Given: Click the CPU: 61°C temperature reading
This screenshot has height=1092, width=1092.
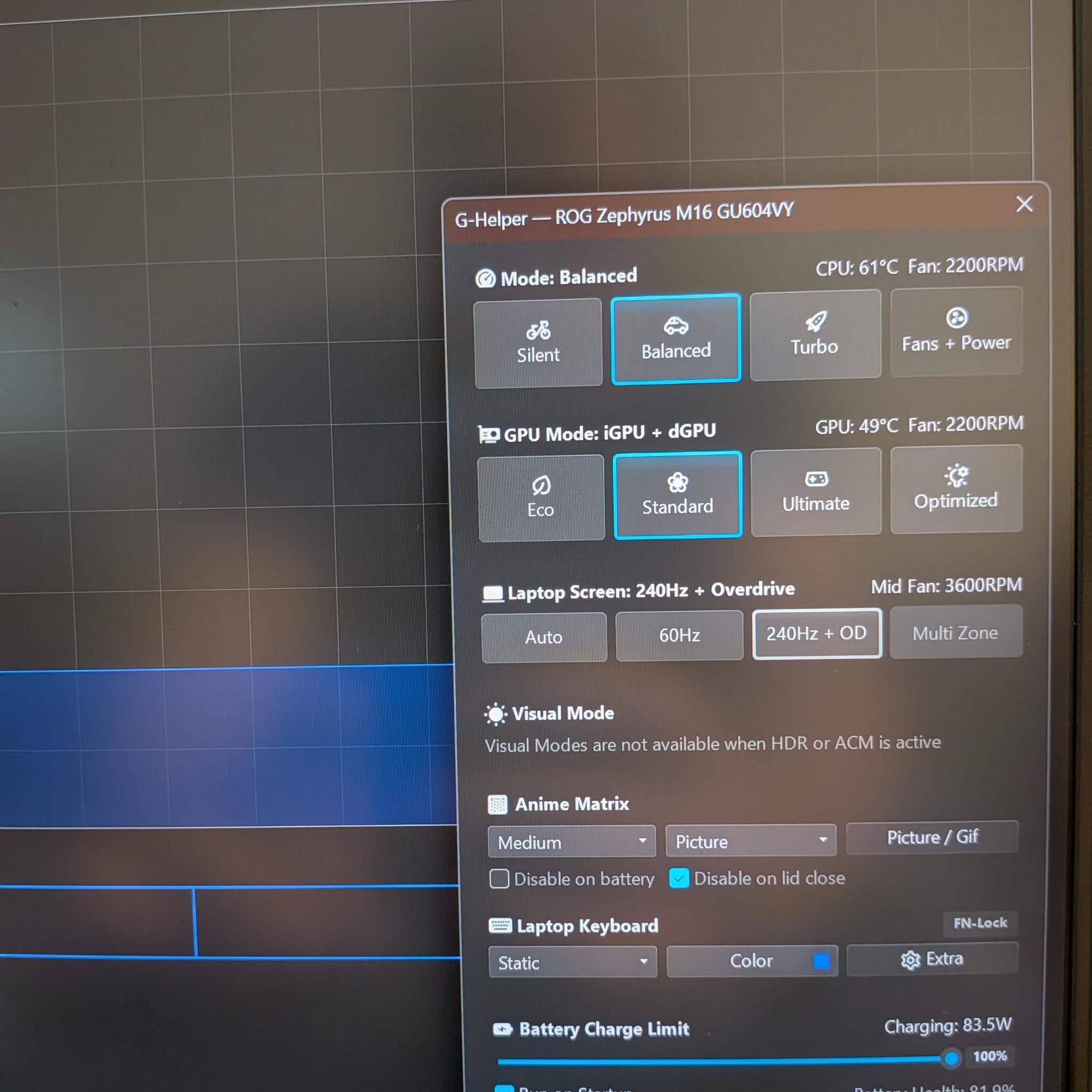Looking at the screenshot, I should pos(856,267).
